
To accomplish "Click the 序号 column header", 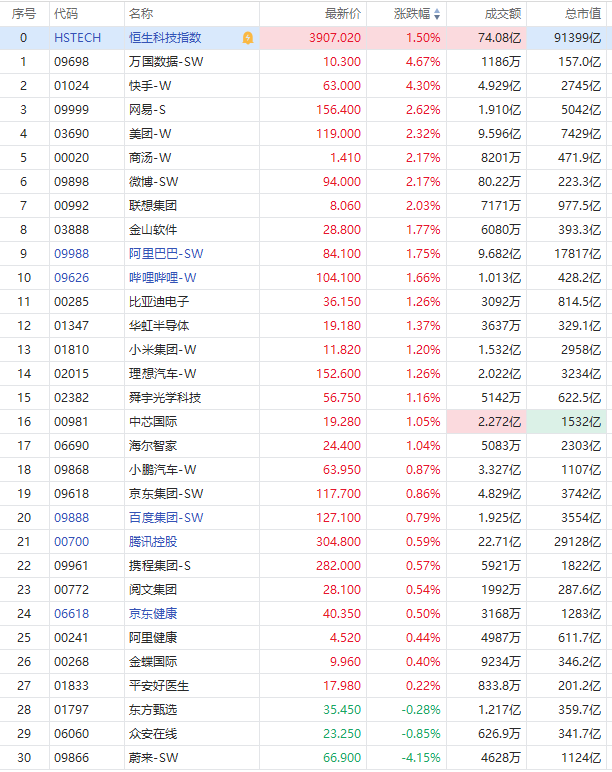I will point(24,14).
